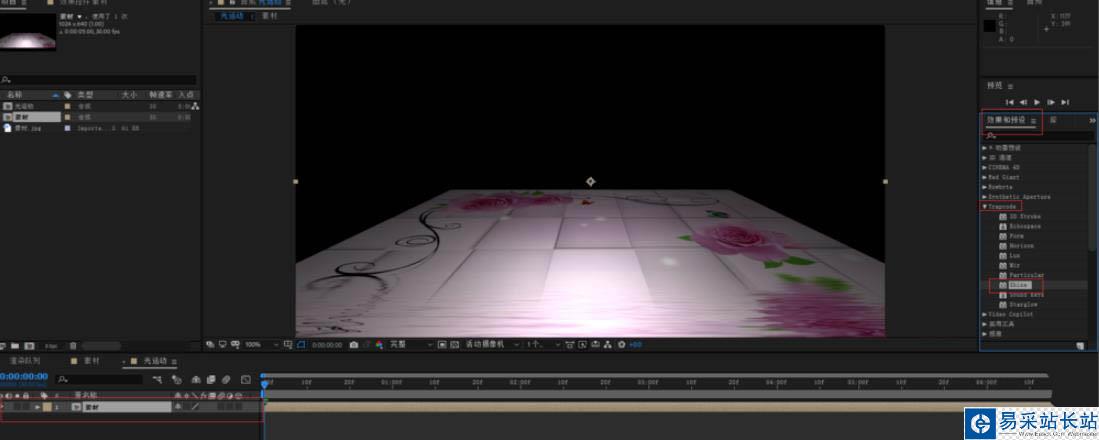Toggle transparency grid
The image size is (1099, 440).
tap(453, 345)
